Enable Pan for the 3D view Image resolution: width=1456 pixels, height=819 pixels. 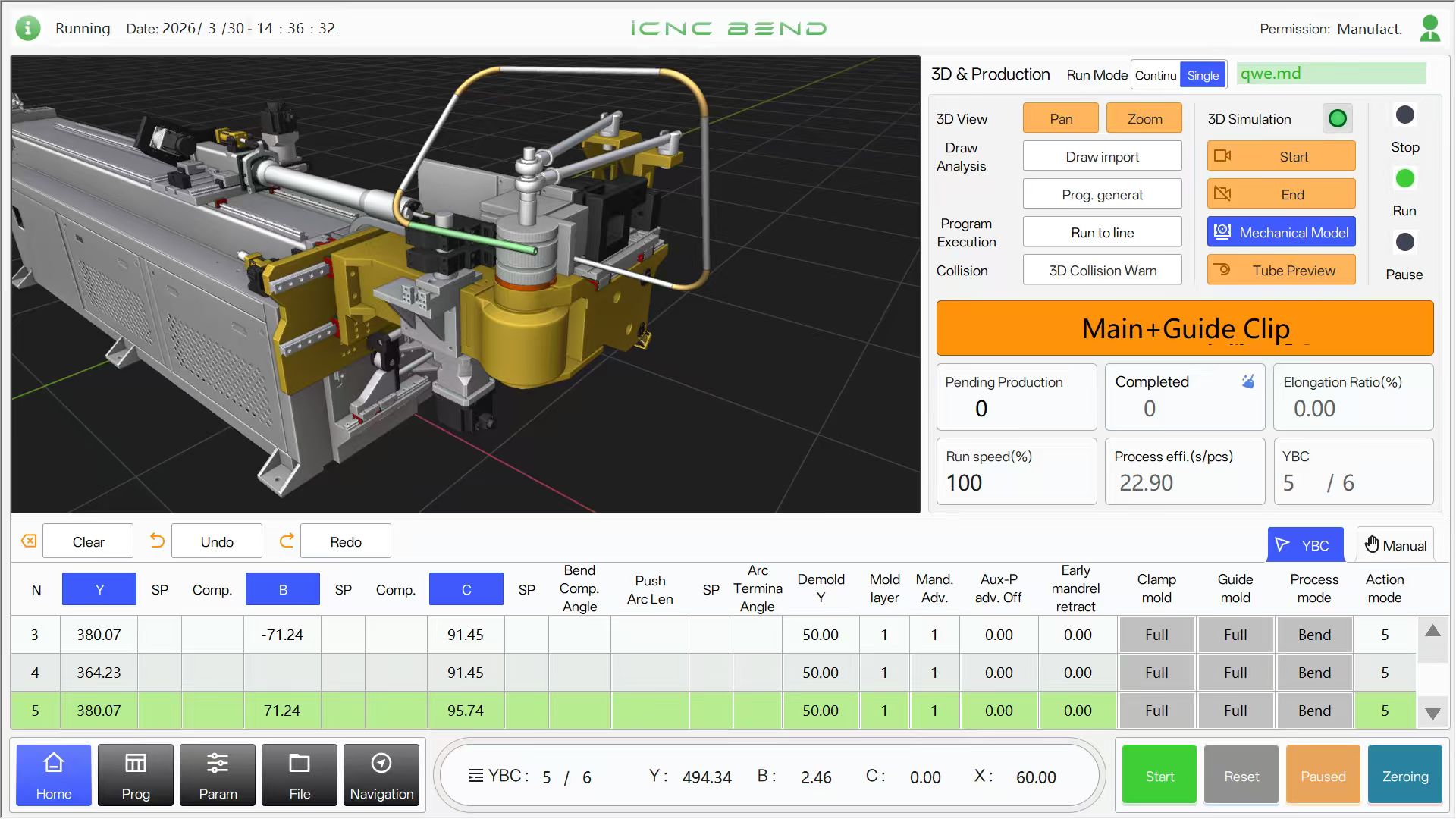pyautogui.click(x=1061, y=118)
